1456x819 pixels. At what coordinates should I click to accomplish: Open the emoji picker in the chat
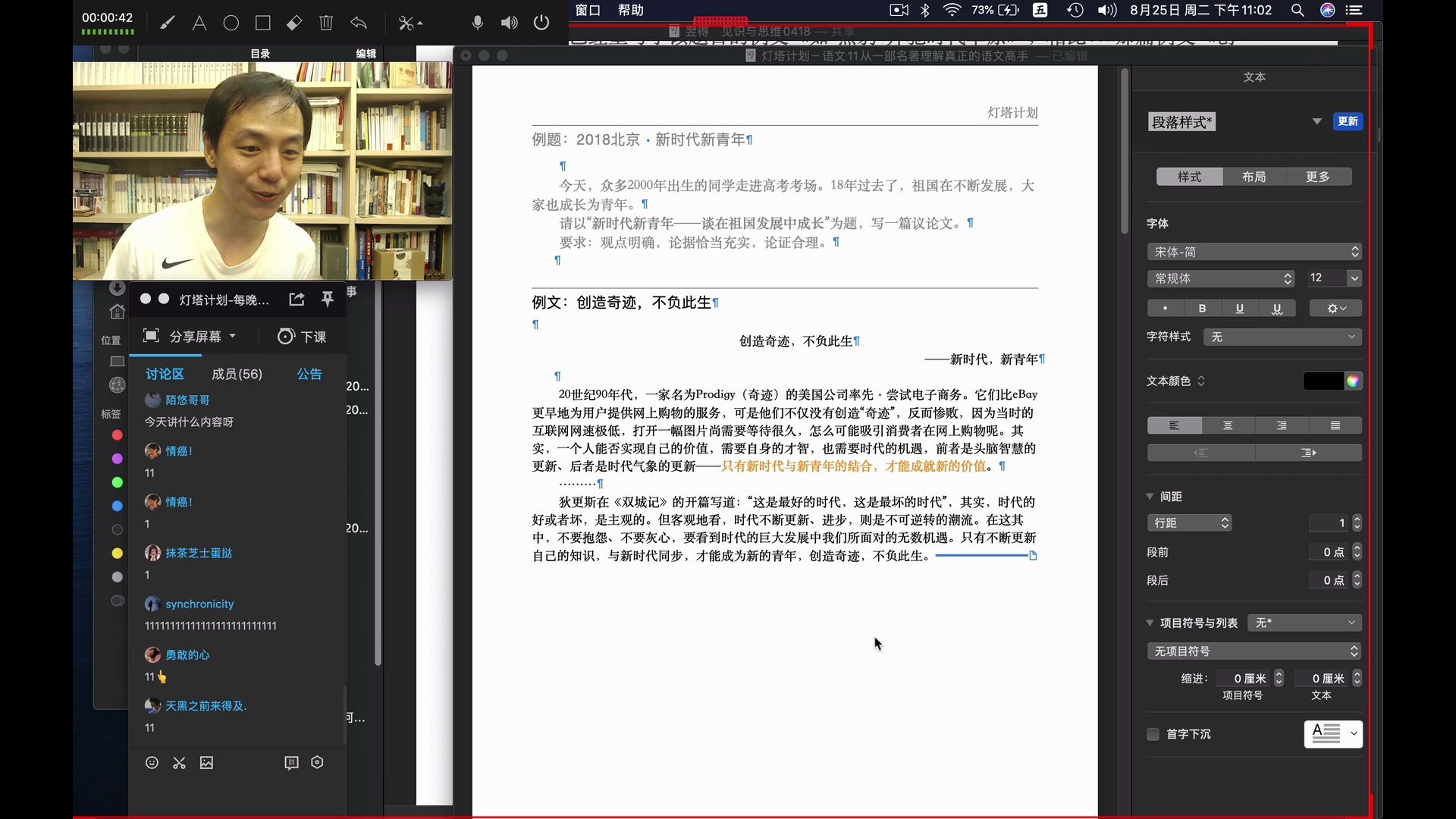click(x=152, y=763)
